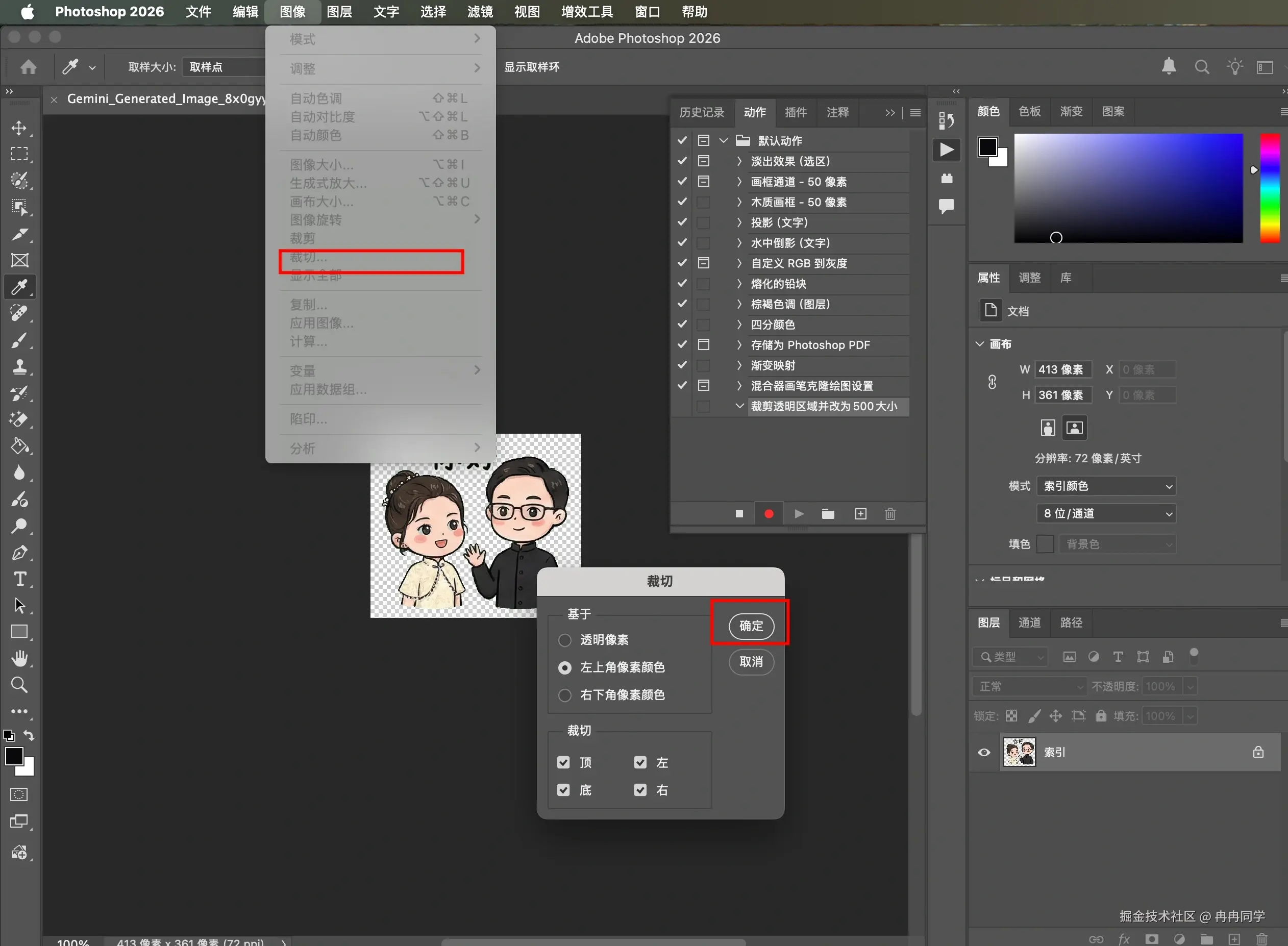Click the rainbow hue slider
The width and height of the screenshot is (1288, 946).
tap(1269, 188)
